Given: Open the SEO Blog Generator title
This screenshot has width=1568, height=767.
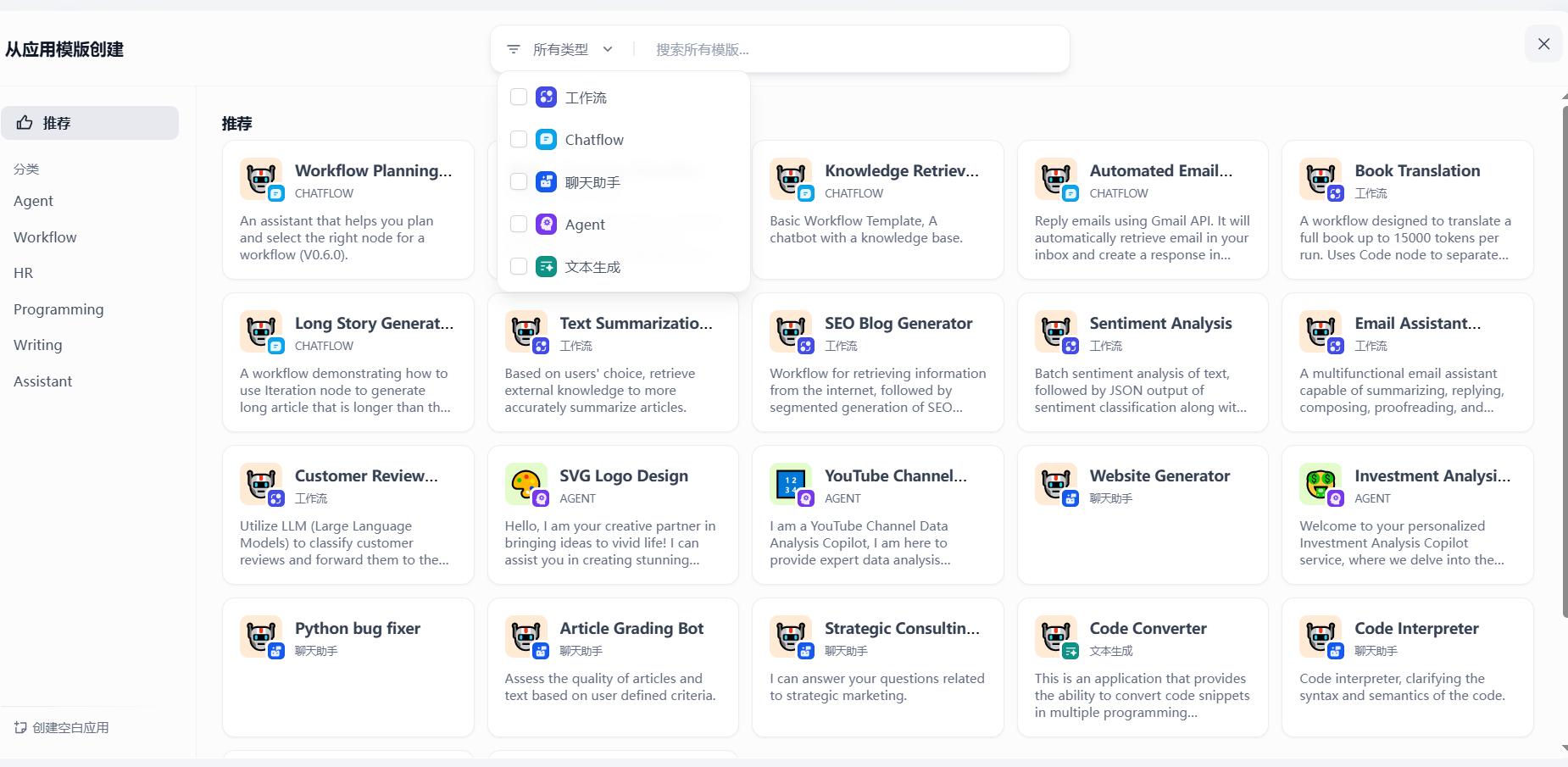Looking at the screenshot, I should tap(898, 323).
